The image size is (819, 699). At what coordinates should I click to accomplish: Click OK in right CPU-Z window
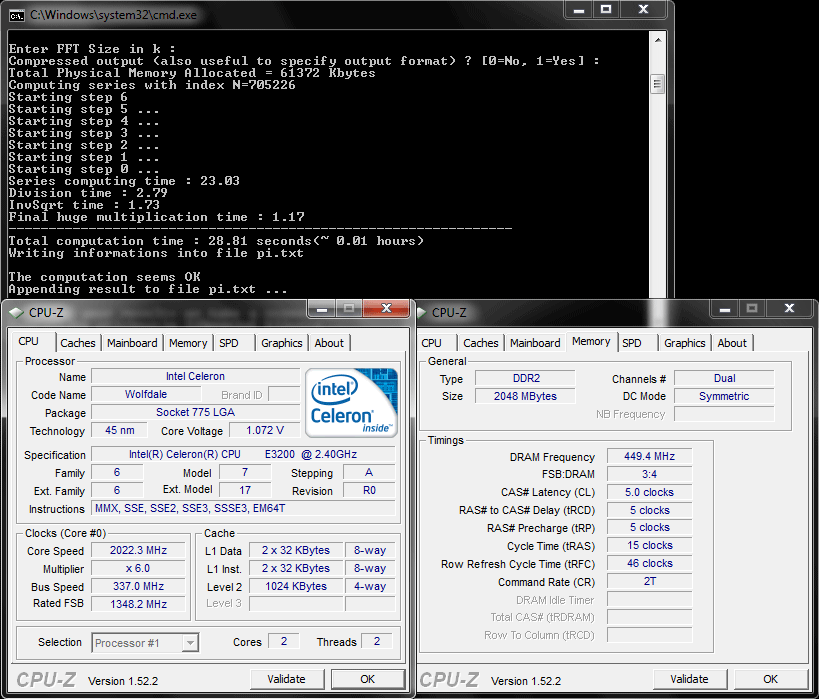click(x=770, y=679)
